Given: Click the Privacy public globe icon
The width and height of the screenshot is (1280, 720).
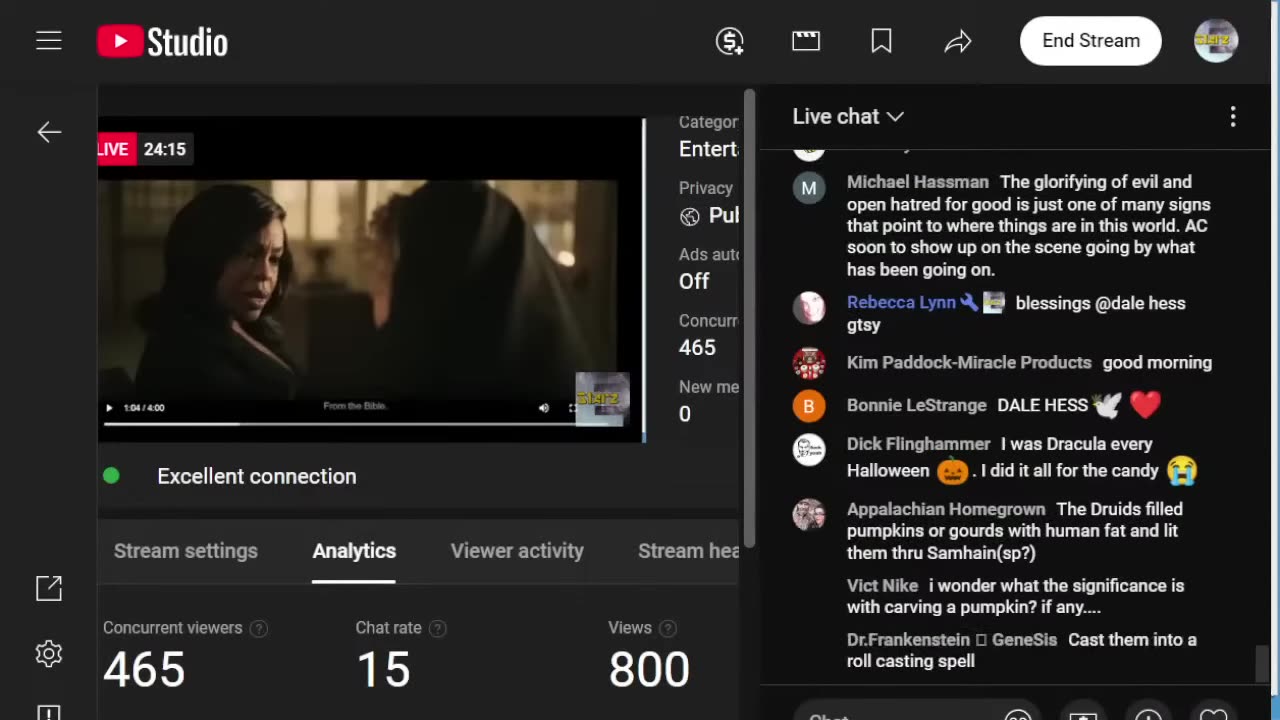Looking at the screenshot, I should tap(689, 217).
